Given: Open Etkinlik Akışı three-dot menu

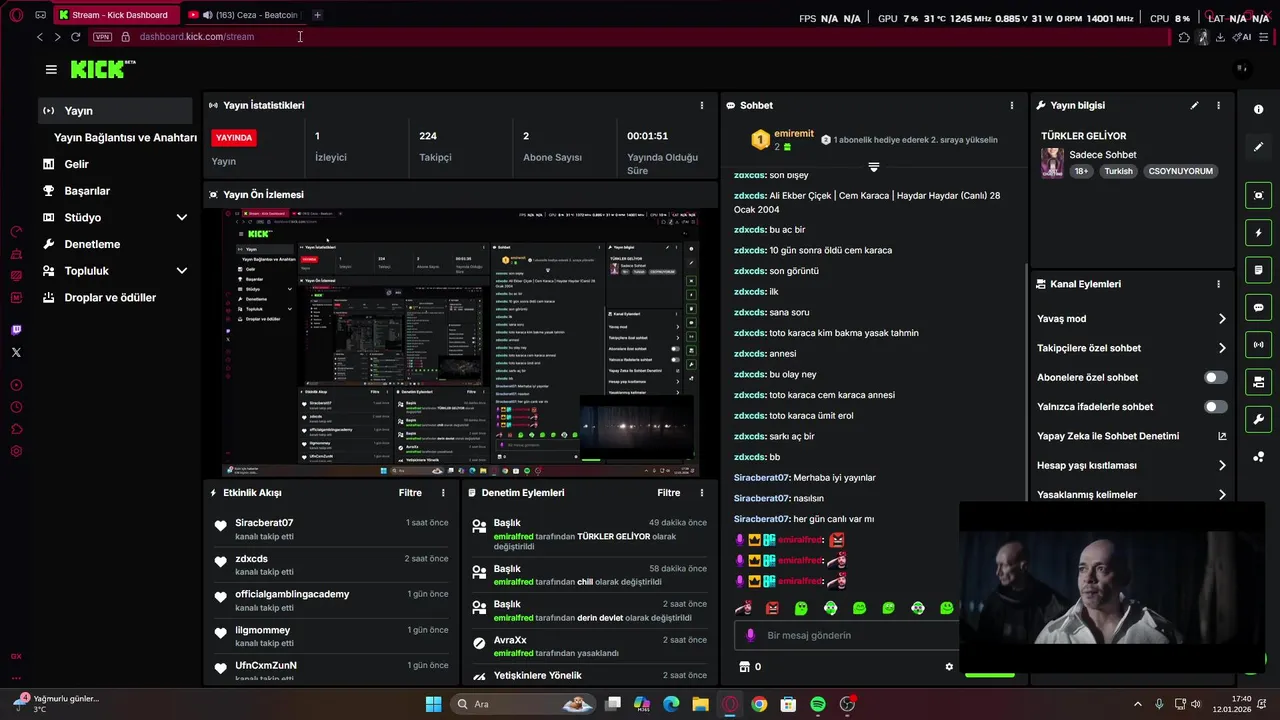Looking at the screenshot, I should [x=443, y=493].
